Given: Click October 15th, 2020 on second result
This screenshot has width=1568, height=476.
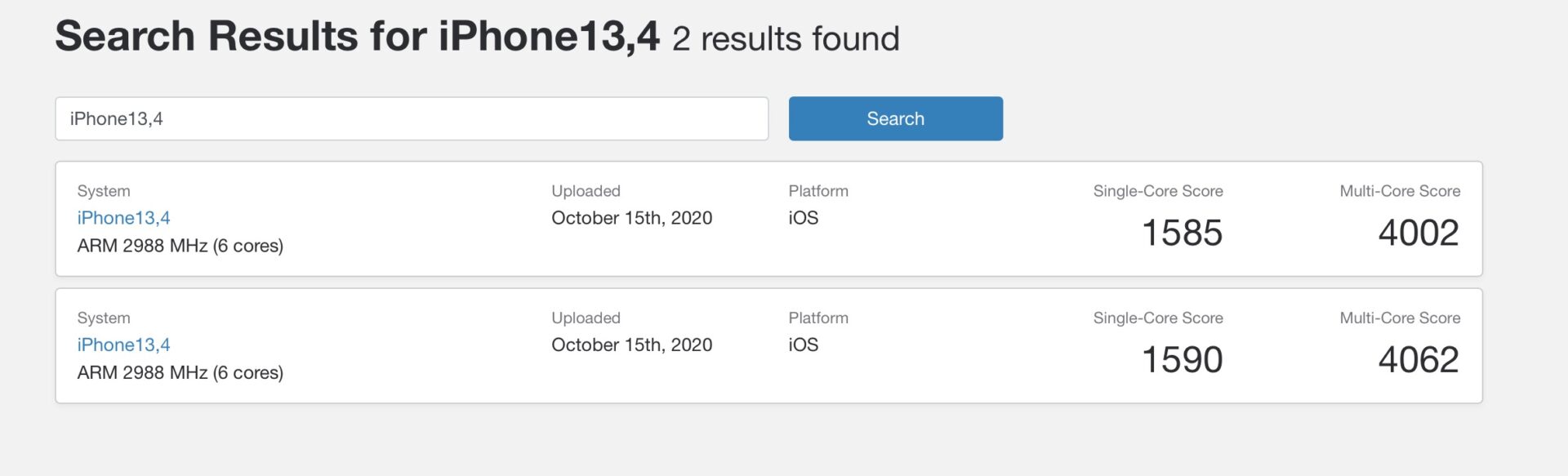Looking at the screenshot, I should click(631, 344).
